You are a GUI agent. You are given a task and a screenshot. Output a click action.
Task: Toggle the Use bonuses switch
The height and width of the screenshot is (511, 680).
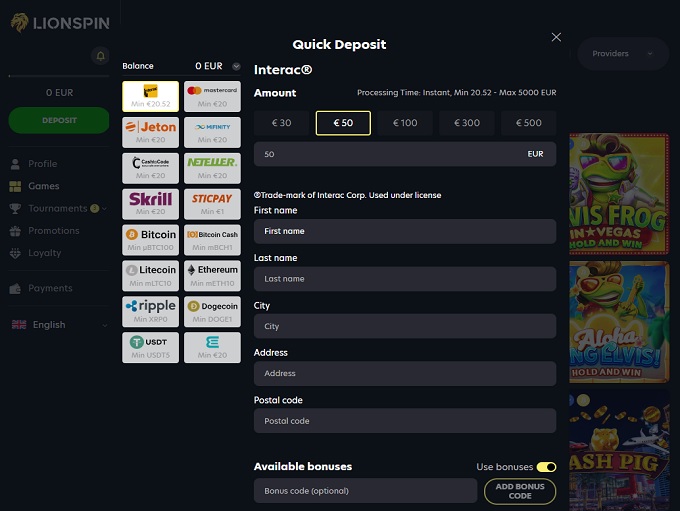click(x=546, y=467)
